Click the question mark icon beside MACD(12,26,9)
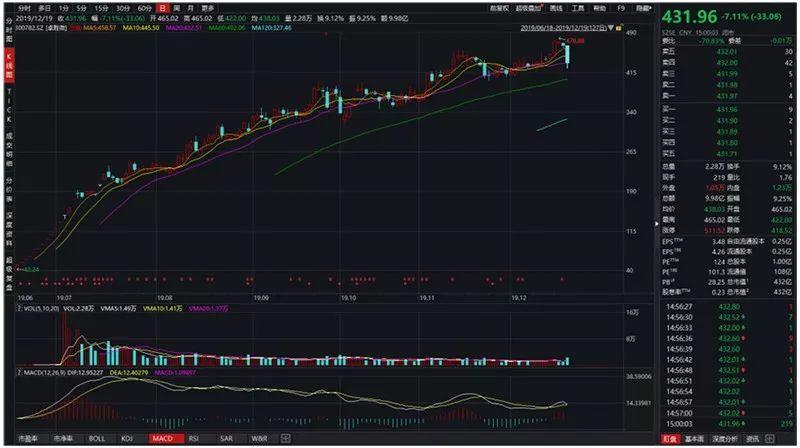Viewport: 800px width, 448px height. [20, 372]
